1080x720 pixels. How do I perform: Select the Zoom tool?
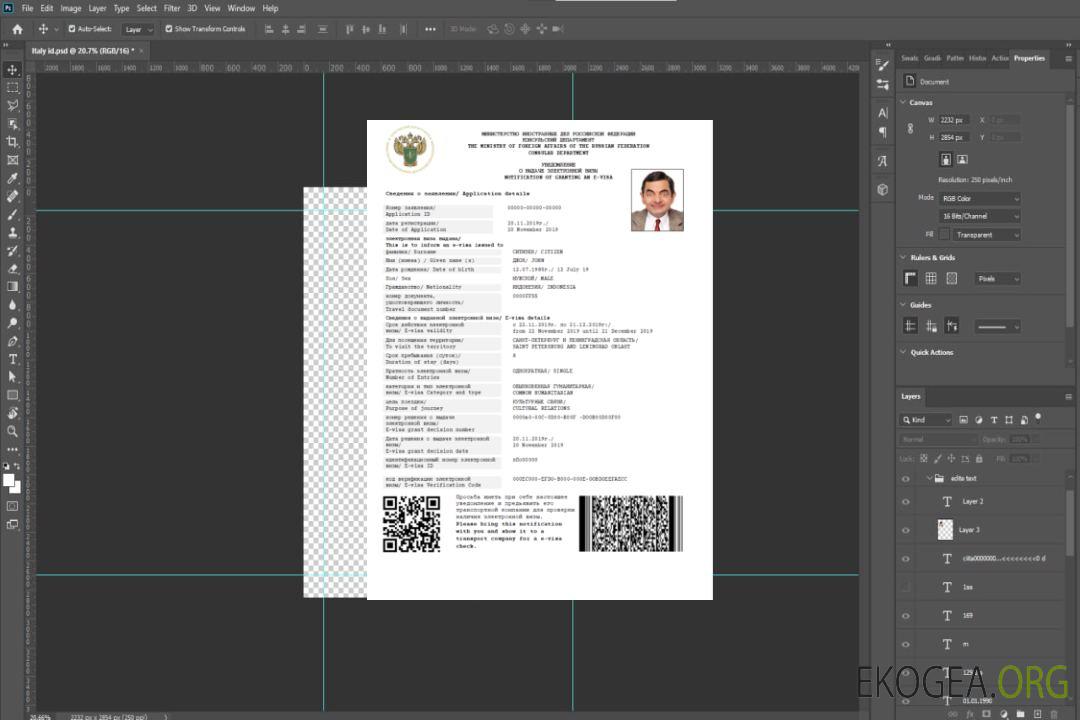[12, 431]
